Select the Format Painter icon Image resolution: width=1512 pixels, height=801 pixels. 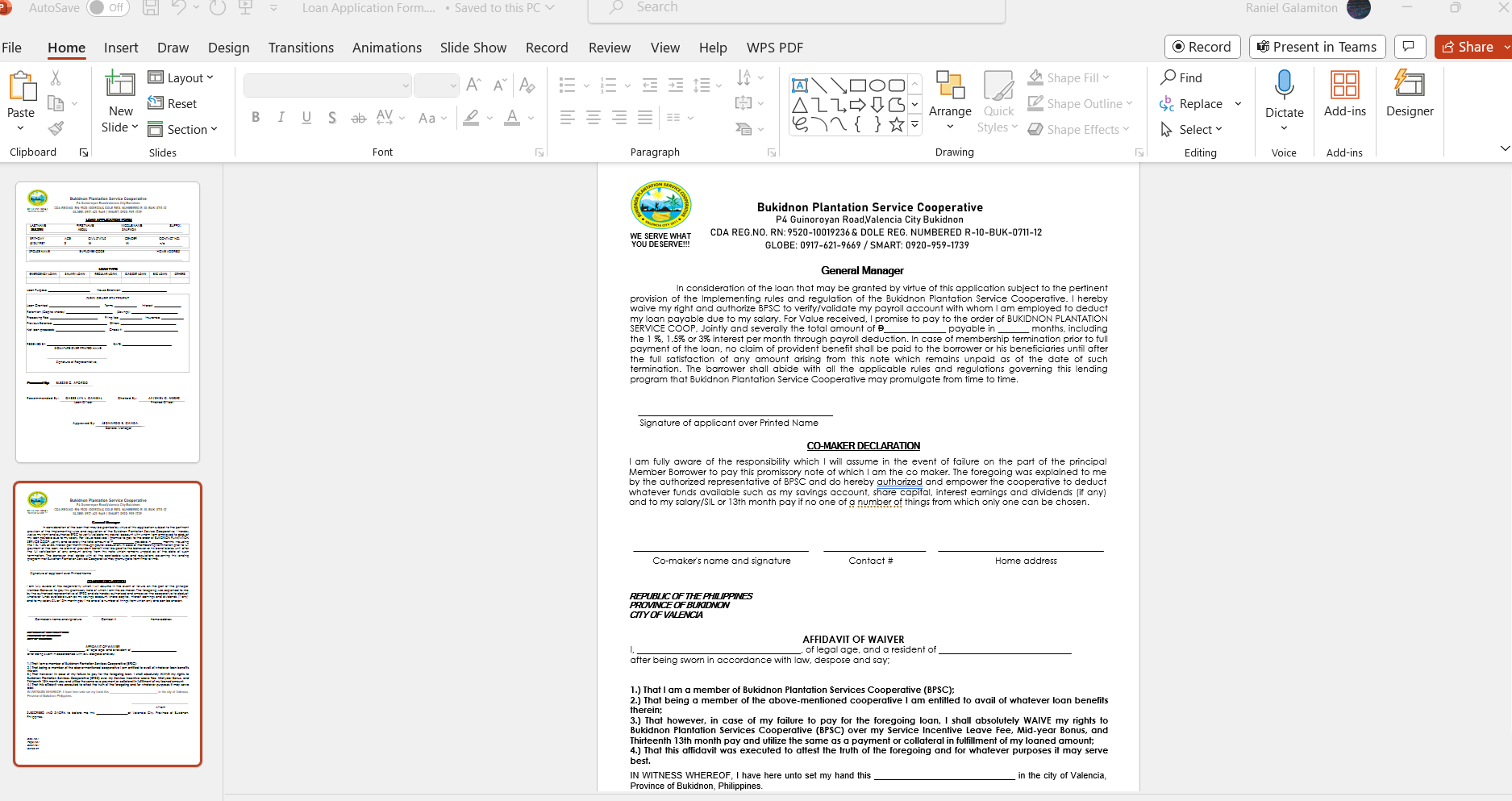[56, 128]
